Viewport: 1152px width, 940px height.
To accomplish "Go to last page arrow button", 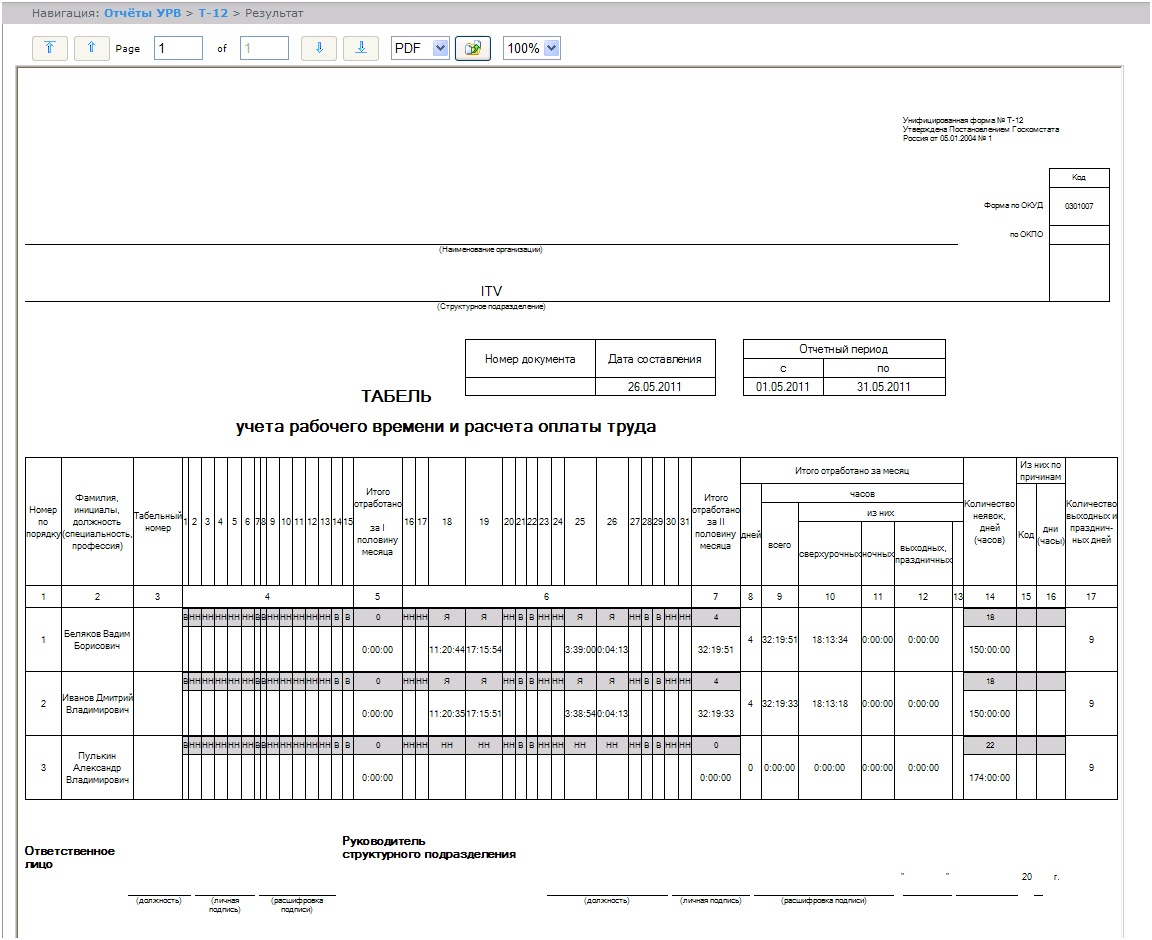I will 361,49.
